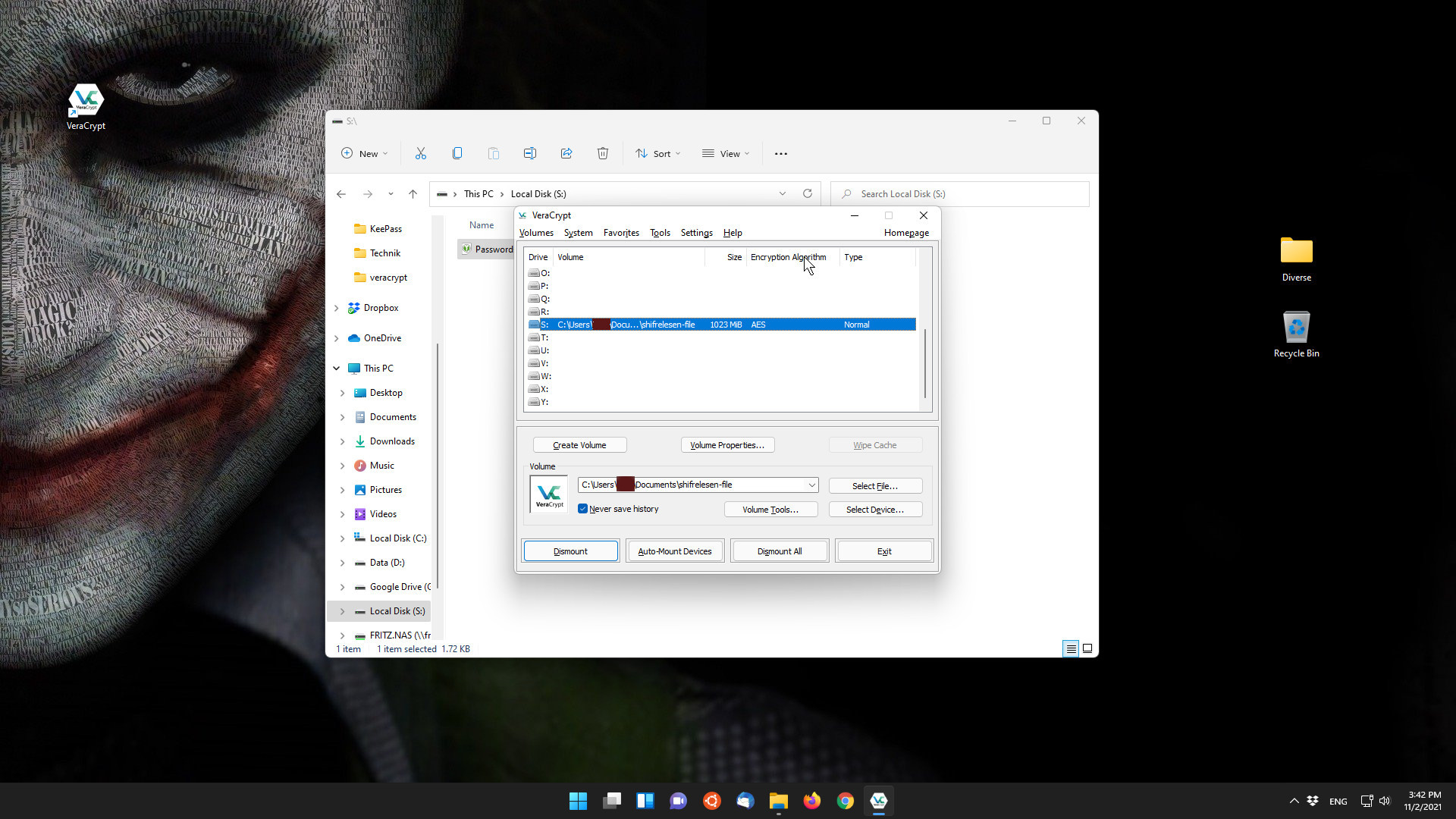Click the Homepage link in VeraCrypt
Screen dimensions: 1456x819
tap(906, 233)
